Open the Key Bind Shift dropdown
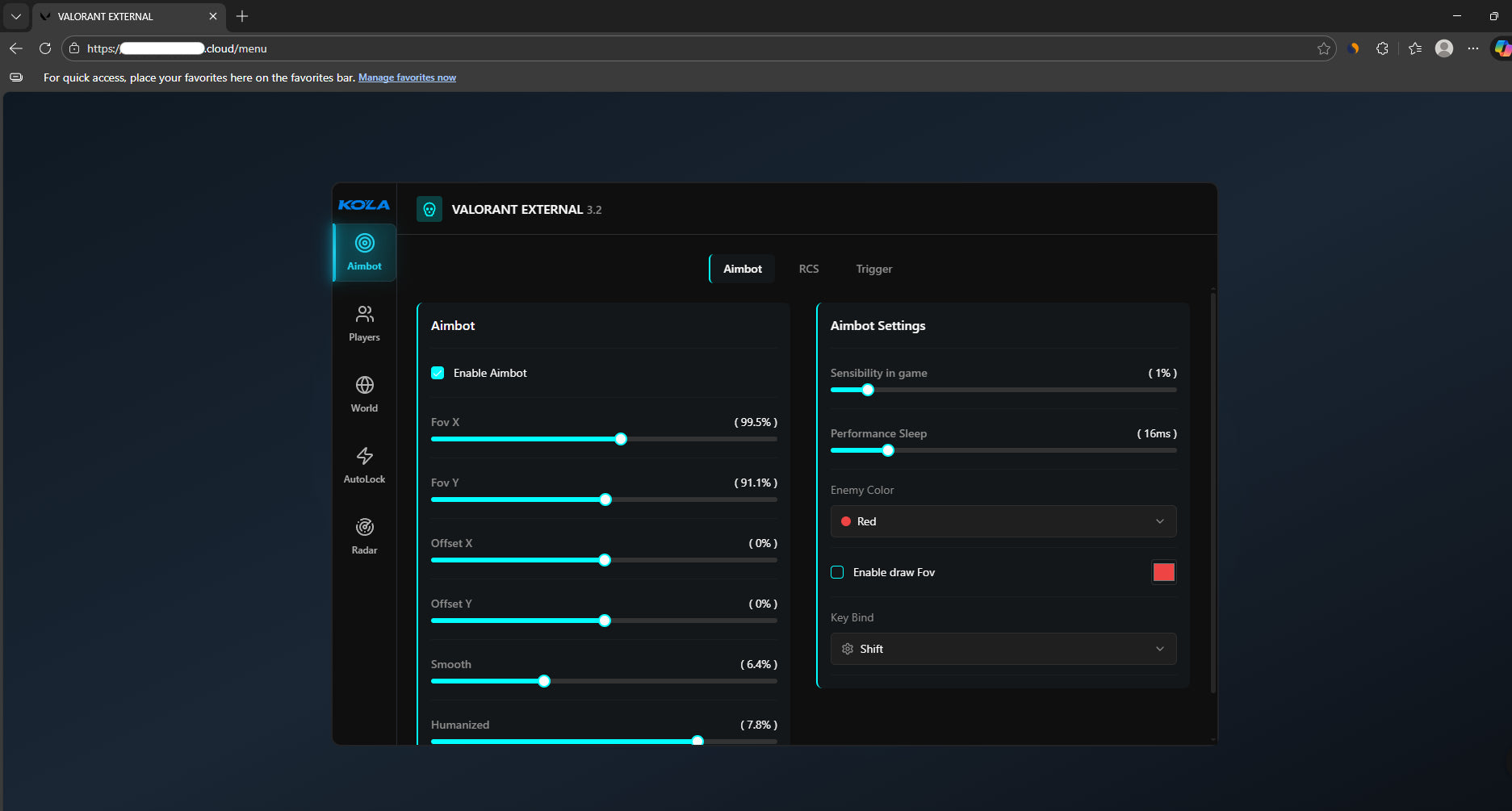The width and height of the screenshot is (1512, 811). [x=1003, y=649]
